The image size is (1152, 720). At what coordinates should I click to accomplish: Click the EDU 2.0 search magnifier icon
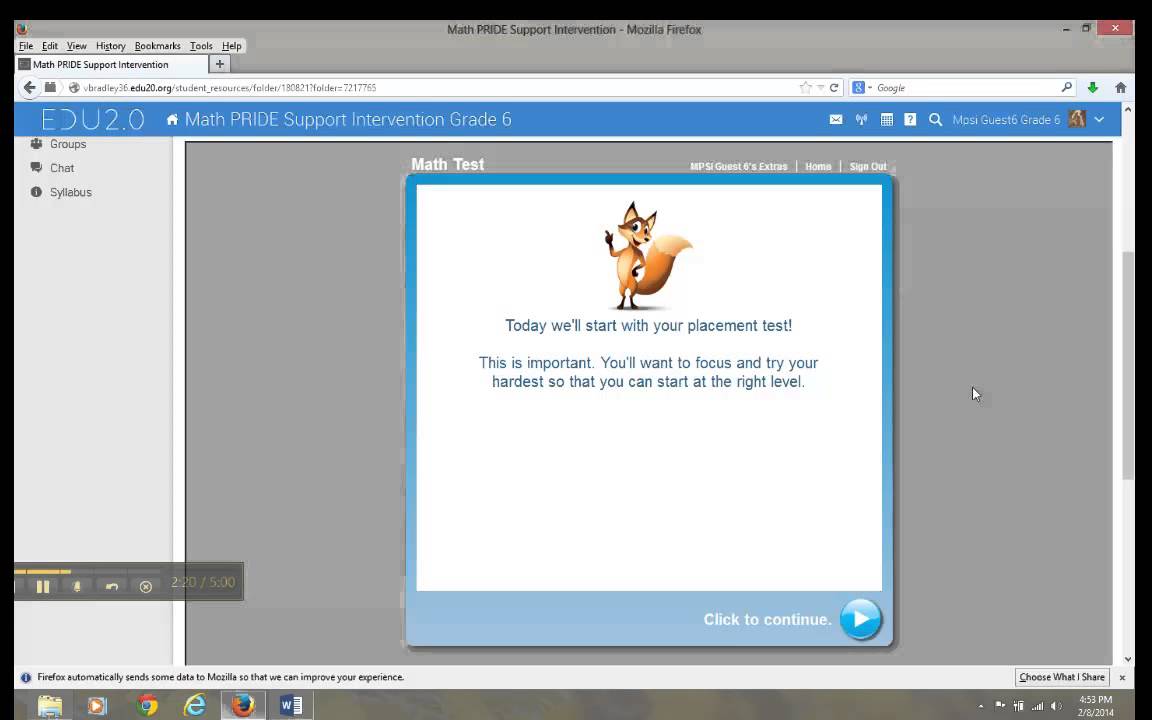click(935, 119)
